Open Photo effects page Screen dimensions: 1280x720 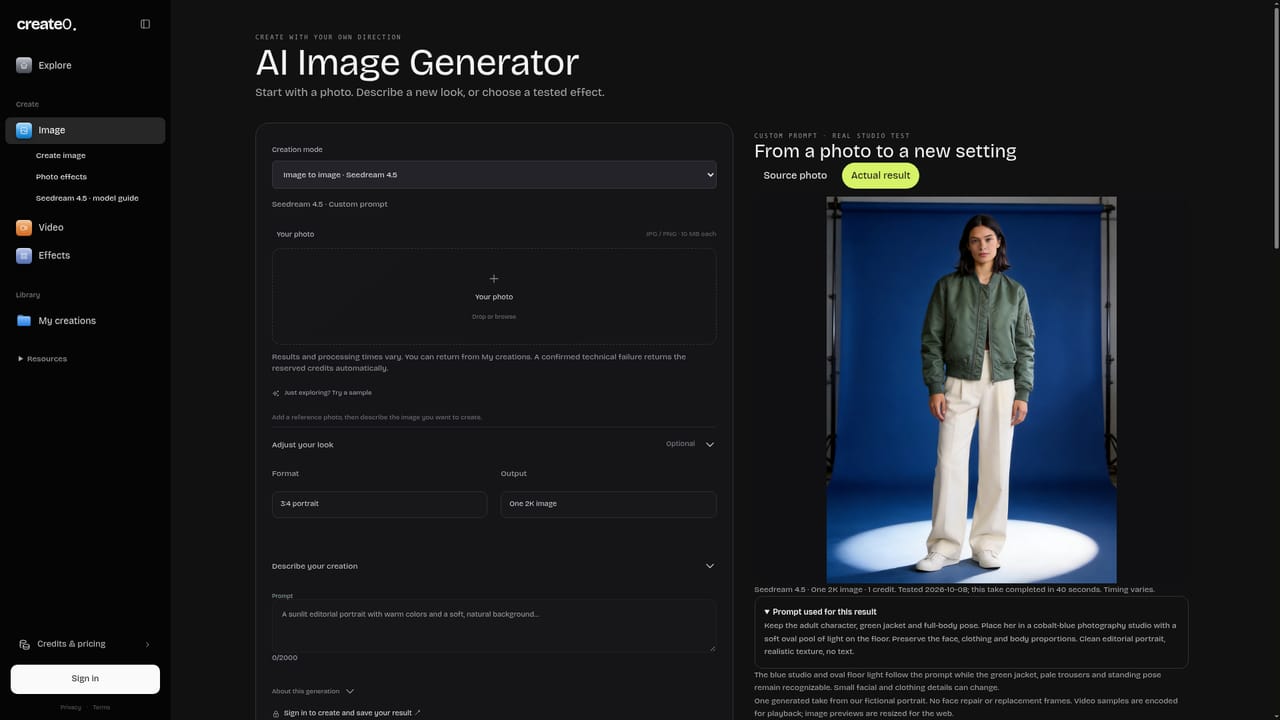tap(61, 176)
